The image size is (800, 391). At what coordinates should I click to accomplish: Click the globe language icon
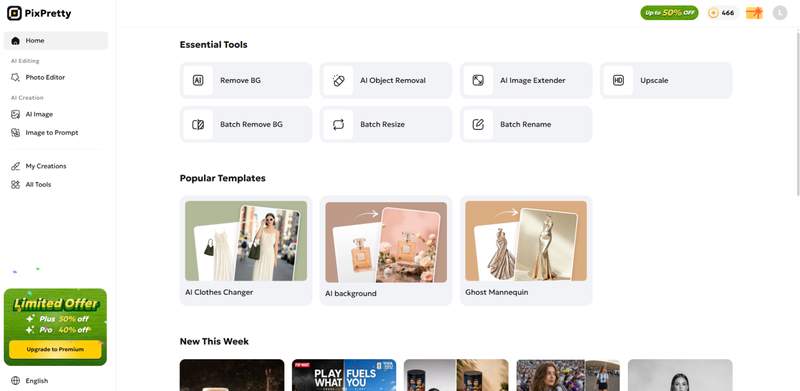pos(15,381)
